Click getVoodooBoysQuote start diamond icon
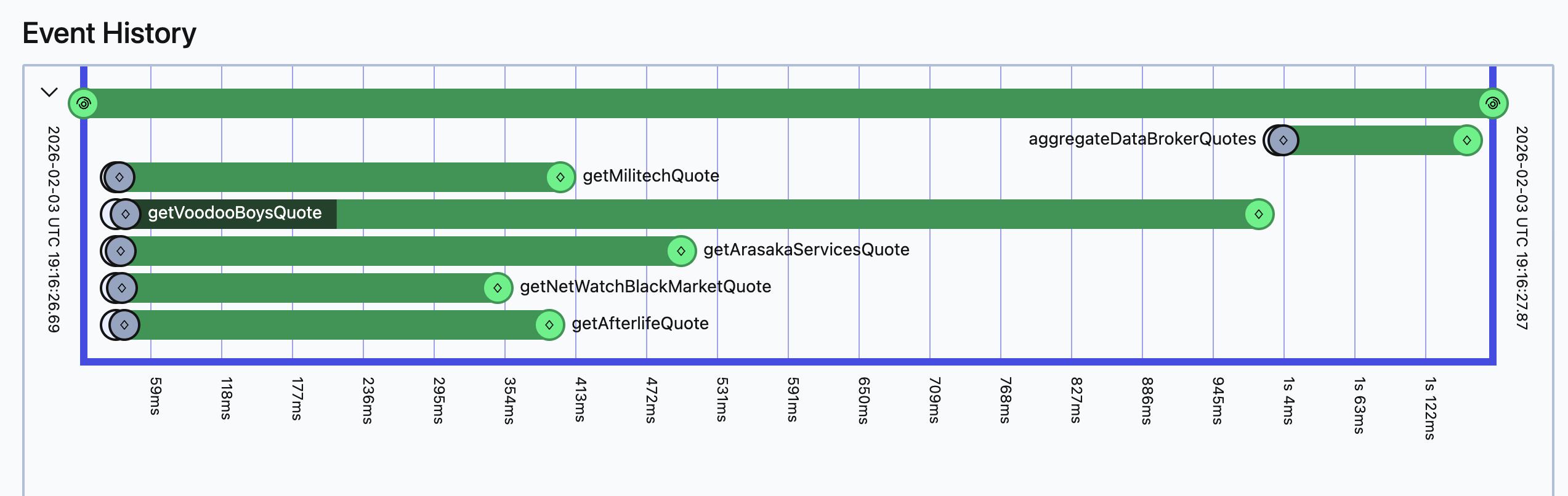1568x496 pixels. tap(126, 214)
